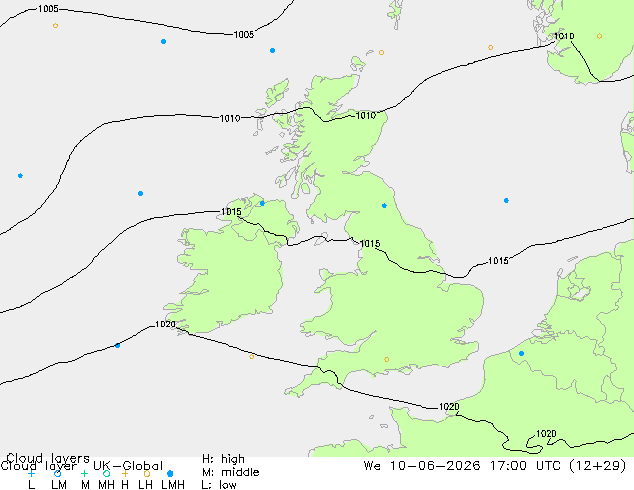Click the 'LH' legend label
This screenshot has width=634, height=490.
[x=145, y=485]
